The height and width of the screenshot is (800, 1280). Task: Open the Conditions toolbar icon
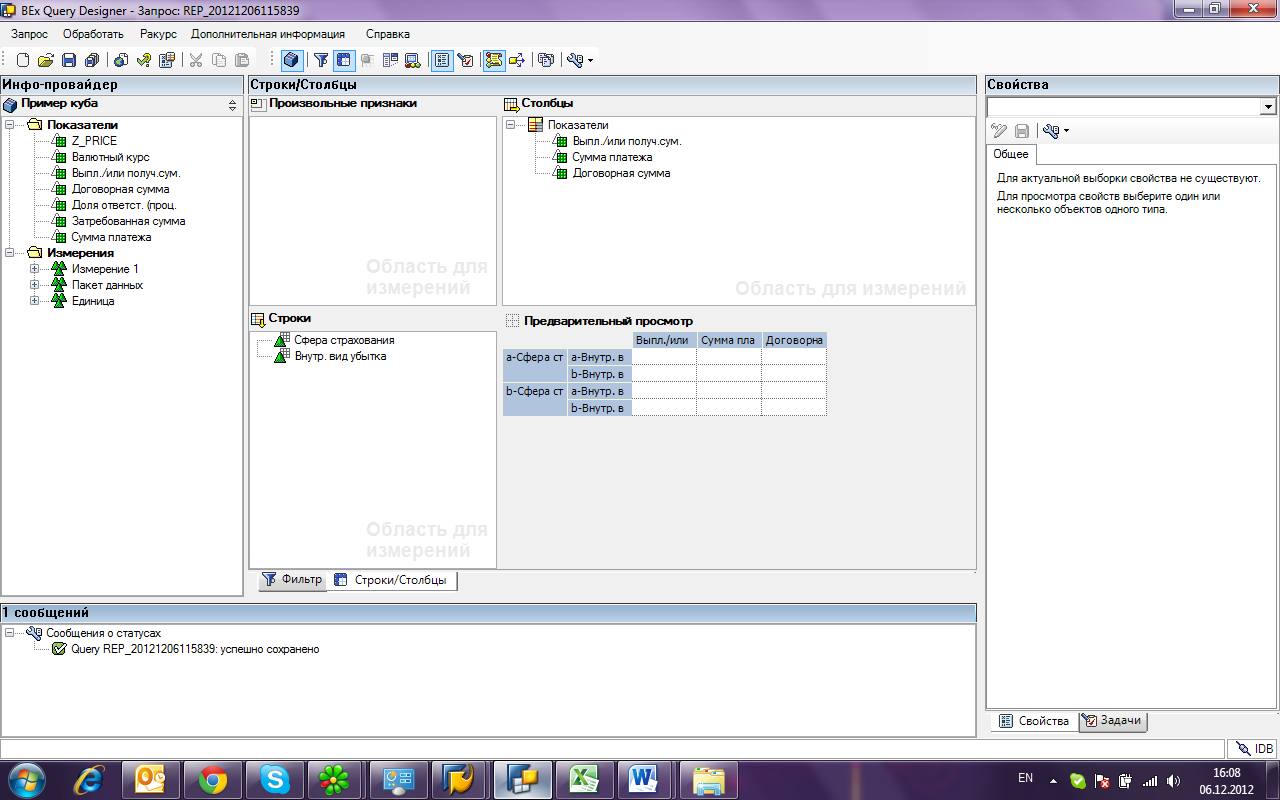click(x=390, y=60)
